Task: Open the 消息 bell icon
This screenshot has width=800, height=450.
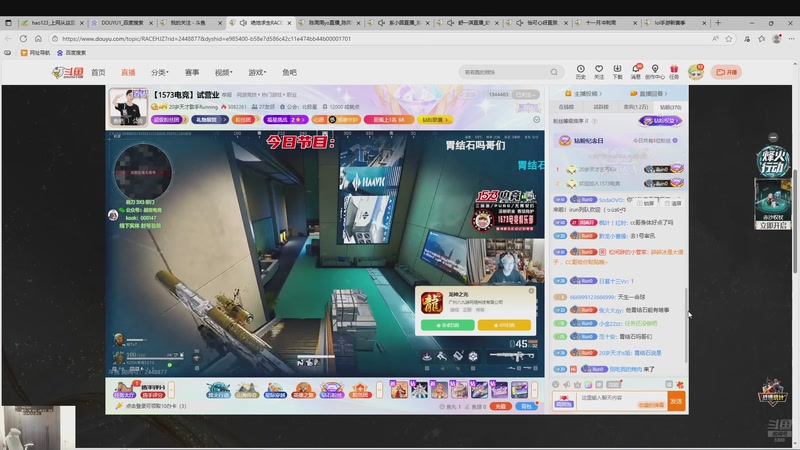Action: [636, 72]
